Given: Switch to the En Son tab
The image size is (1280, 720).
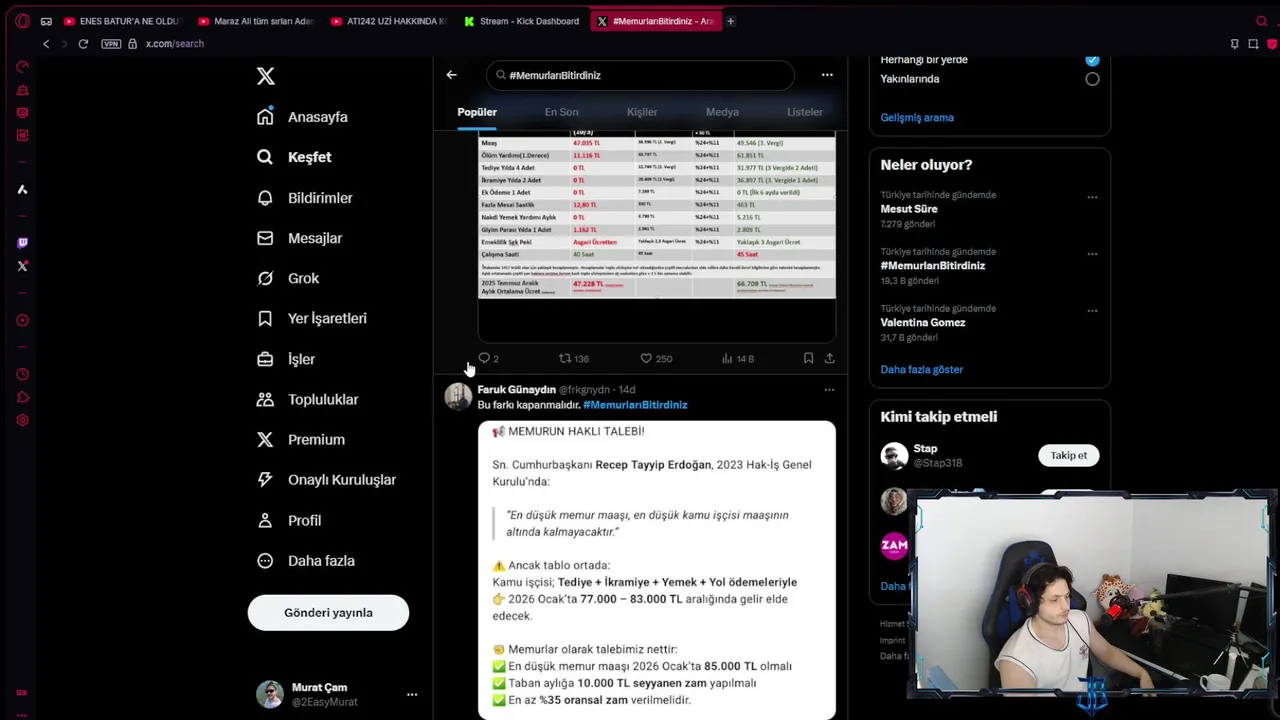Looking at the screenshot, I should (x=561, y=112).
